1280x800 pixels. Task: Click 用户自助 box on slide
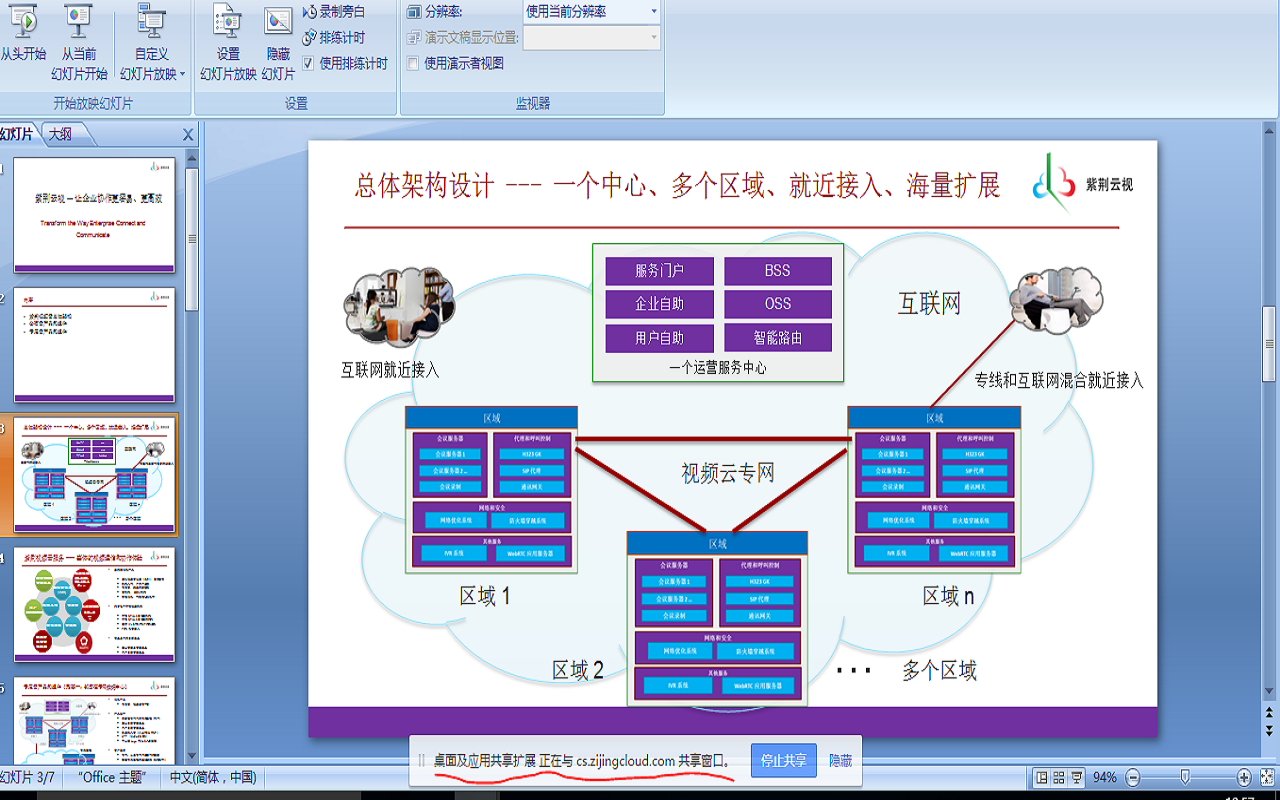[x=659, y=338]
